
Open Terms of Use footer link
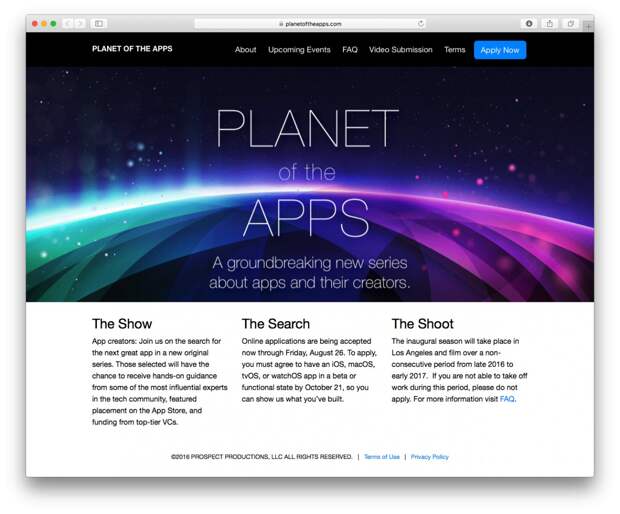pyautogui.click(x=382, y=457)
